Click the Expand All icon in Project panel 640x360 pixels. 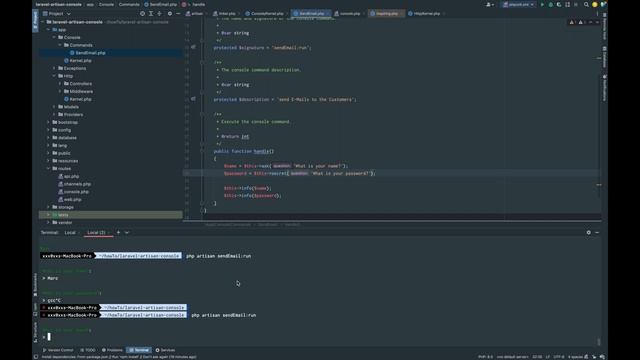point(151,13)
